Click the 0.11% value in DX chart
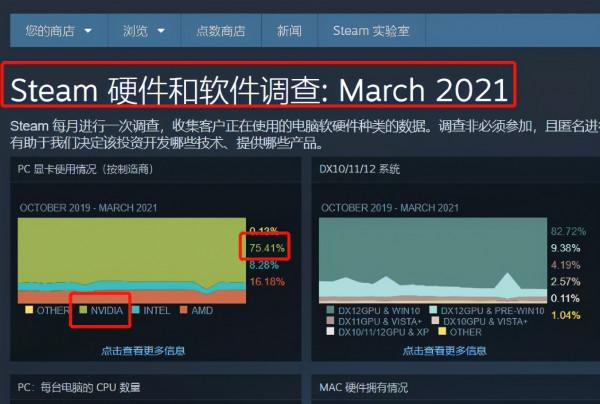 tap(566, 298)
